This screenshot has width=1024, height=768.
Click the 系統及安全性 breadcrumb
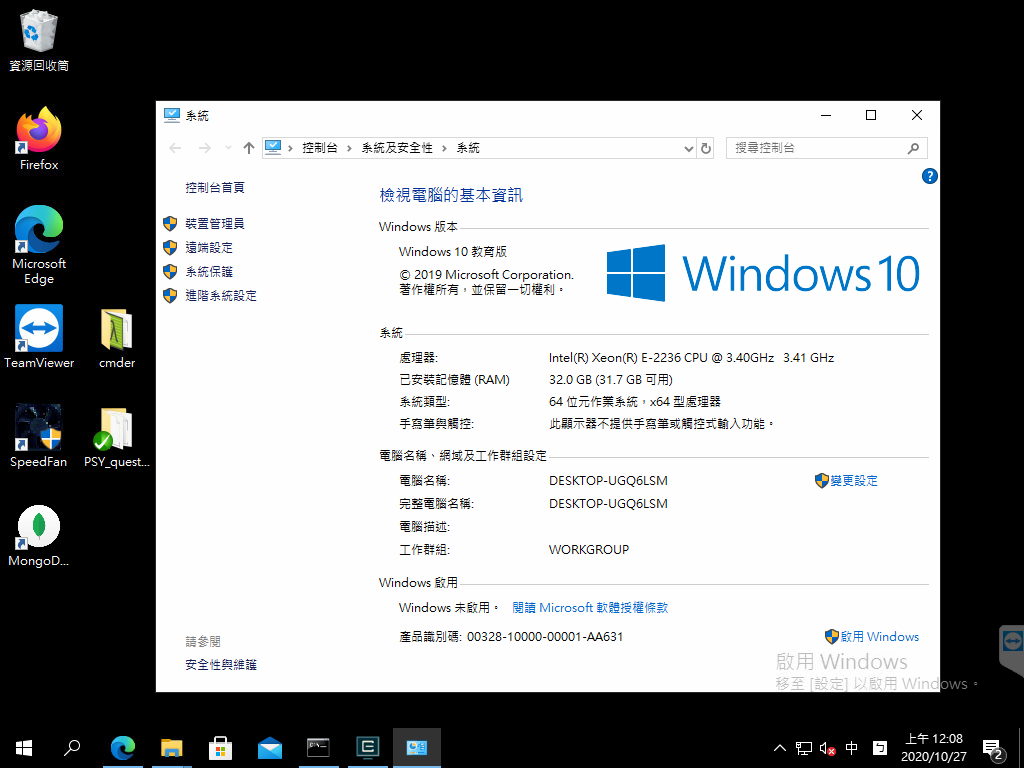point(397,148)
